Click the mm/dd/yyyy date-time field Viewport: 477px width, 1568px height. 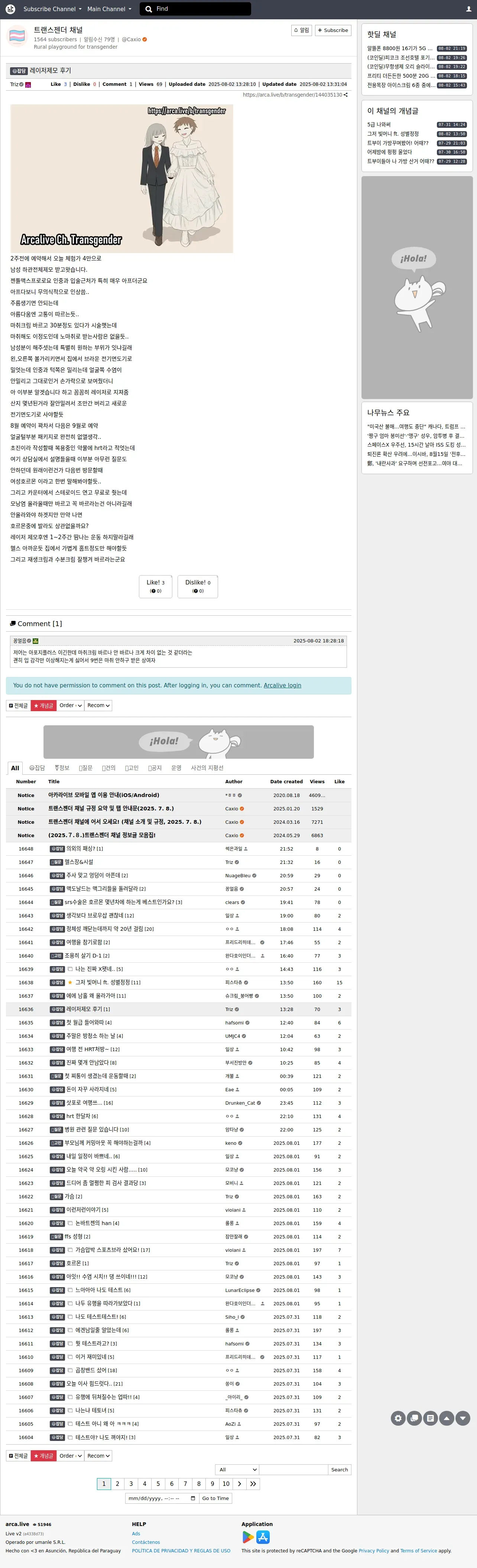click(162, 1498)
